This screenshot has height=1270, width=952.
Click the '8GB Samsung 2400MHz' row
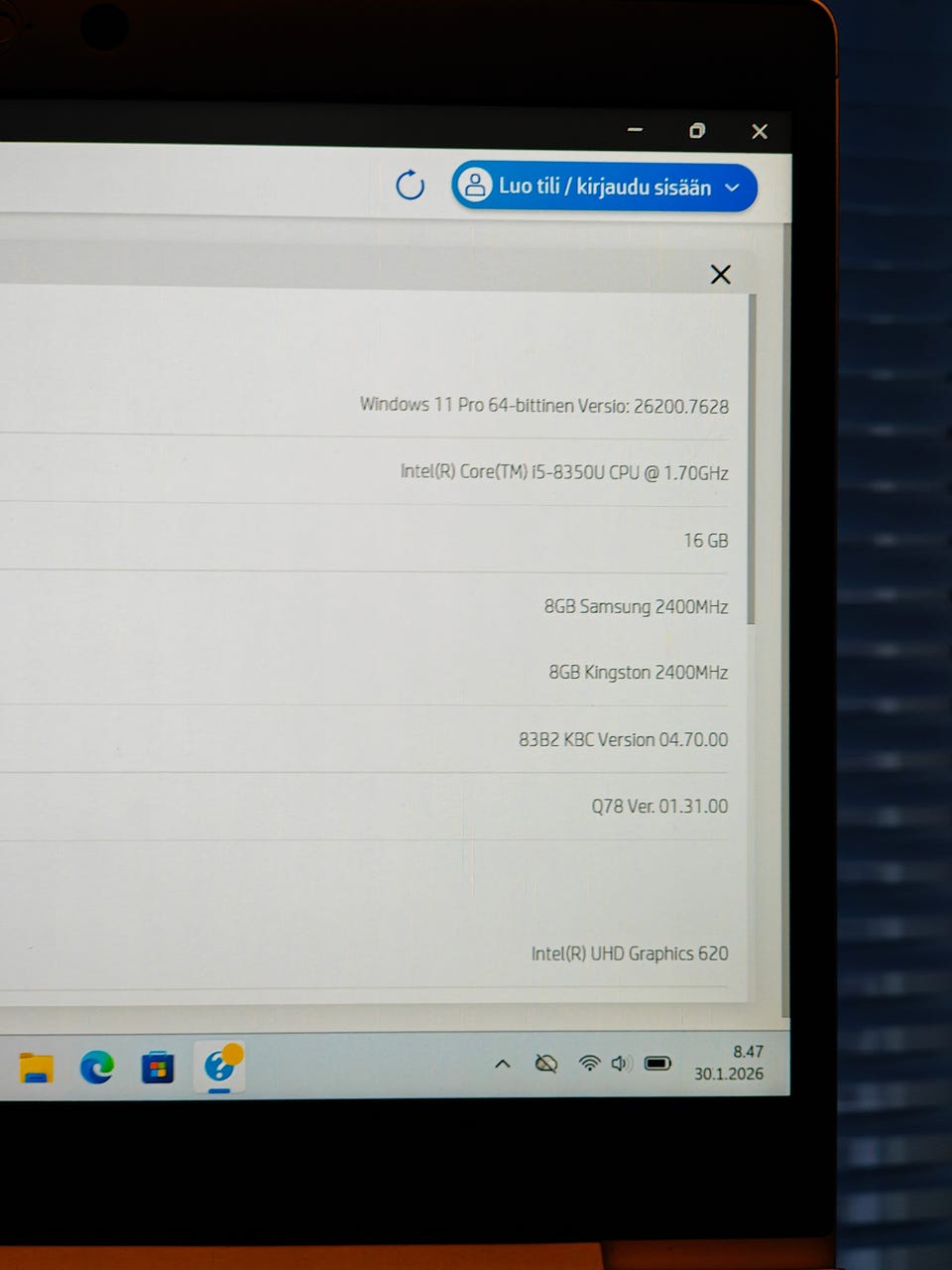pyautogui.click(x=636, y=606)
